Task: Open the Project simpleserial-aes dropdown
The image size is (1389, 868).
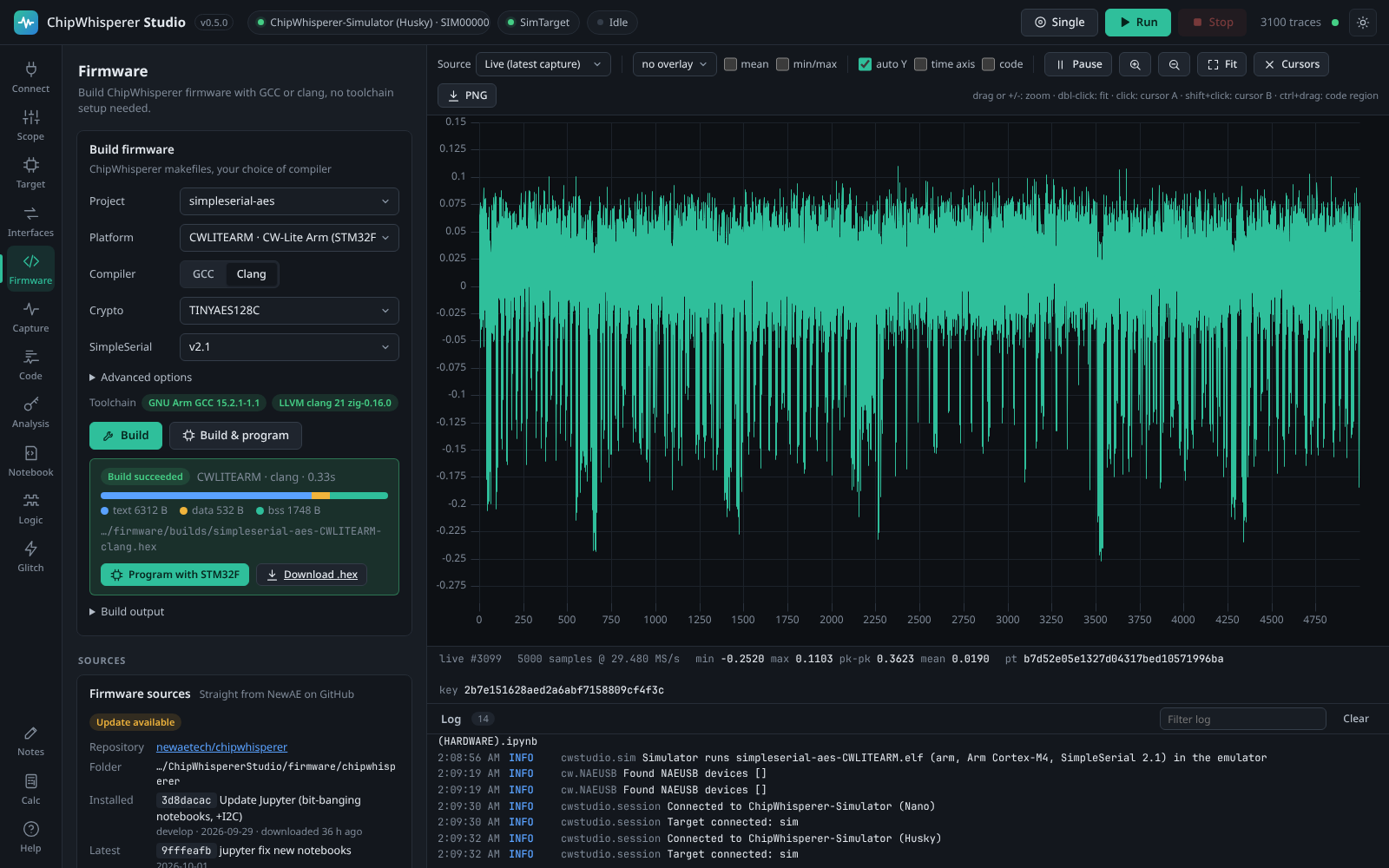Action: (289, 201)
